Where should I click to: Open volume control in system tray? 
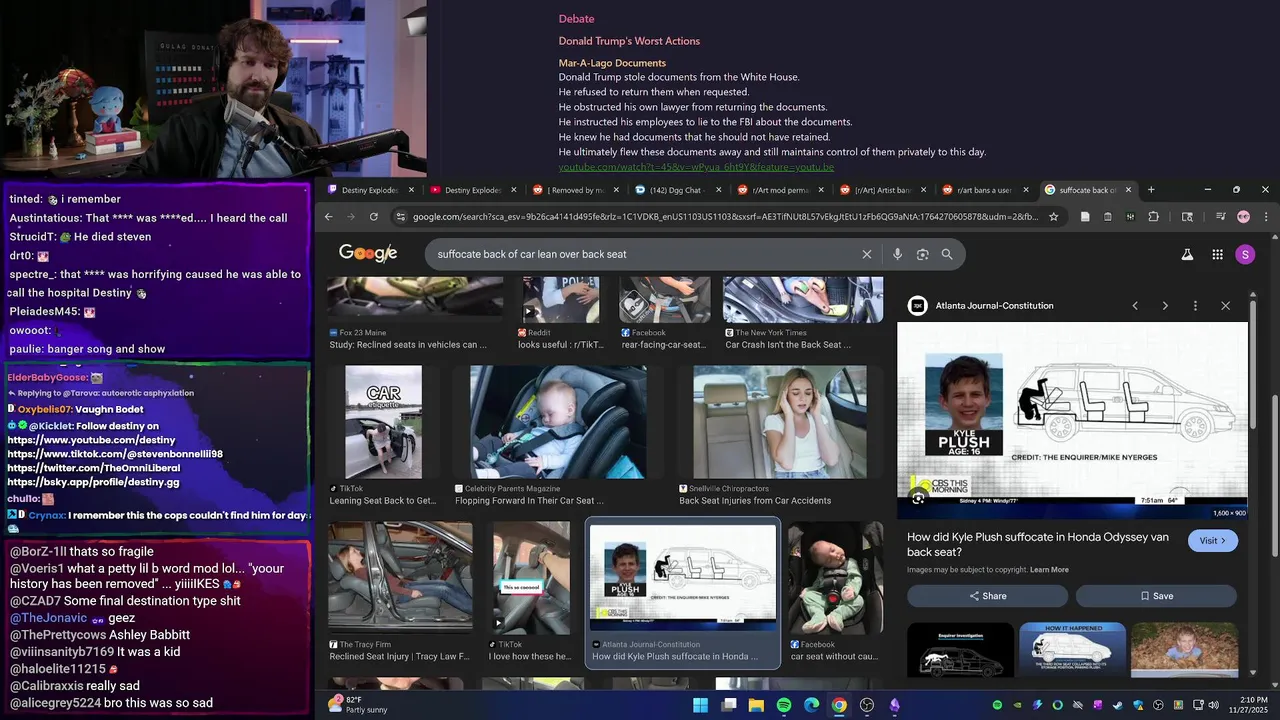pyautogui.click(x=1211, y=705)
